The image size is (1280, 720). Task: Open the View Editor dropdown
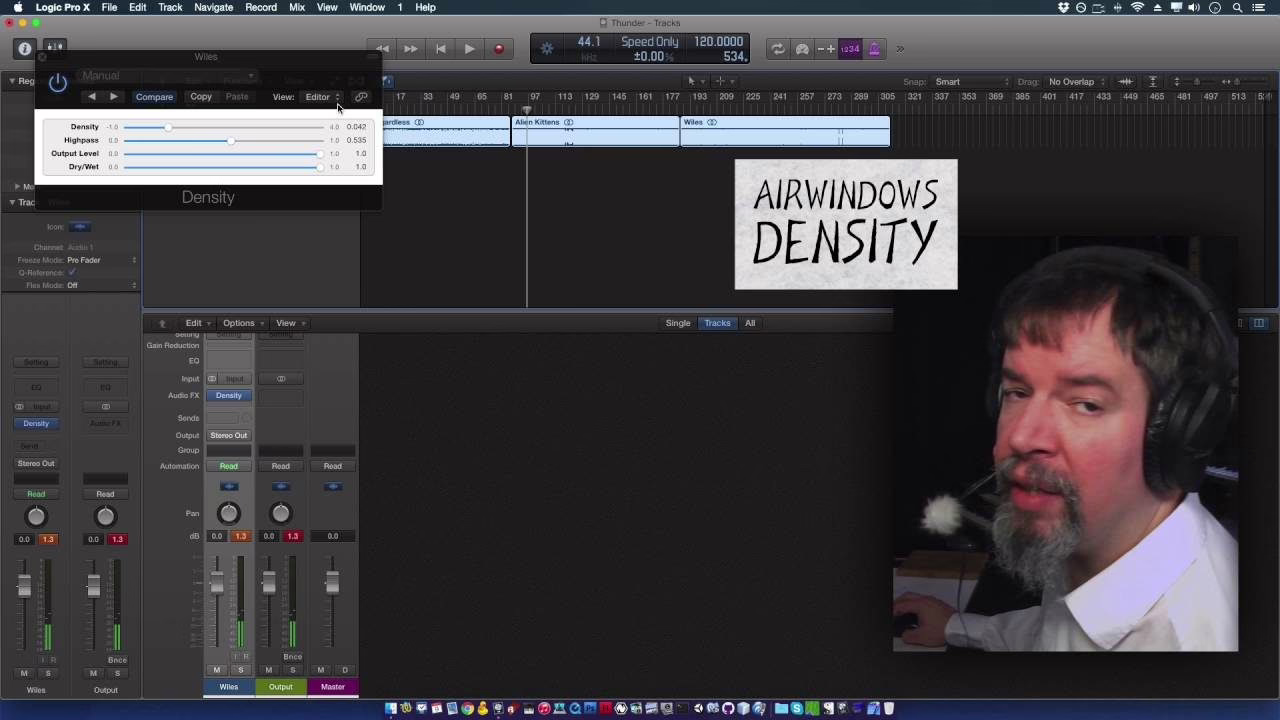pyautogui.click(x=322, y=97)
